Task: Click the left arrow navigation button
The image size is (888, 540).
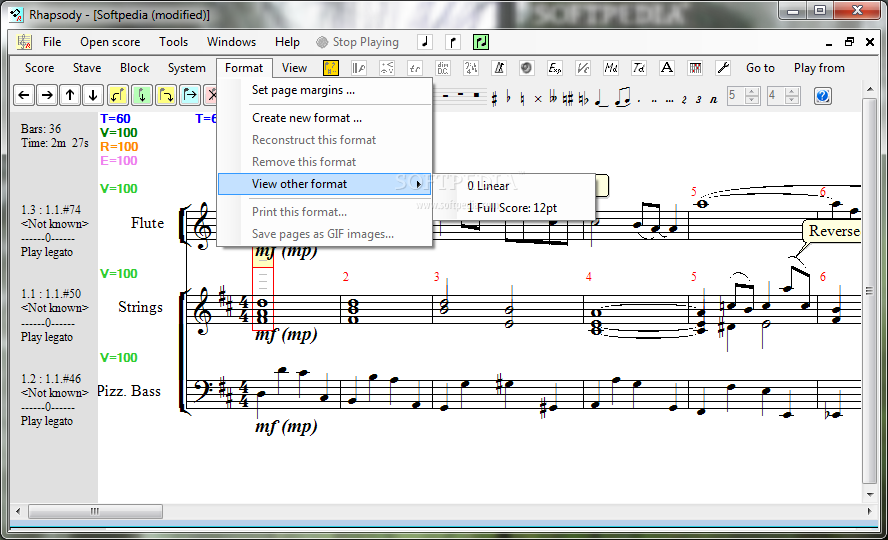Action: (x=24, y=95)
